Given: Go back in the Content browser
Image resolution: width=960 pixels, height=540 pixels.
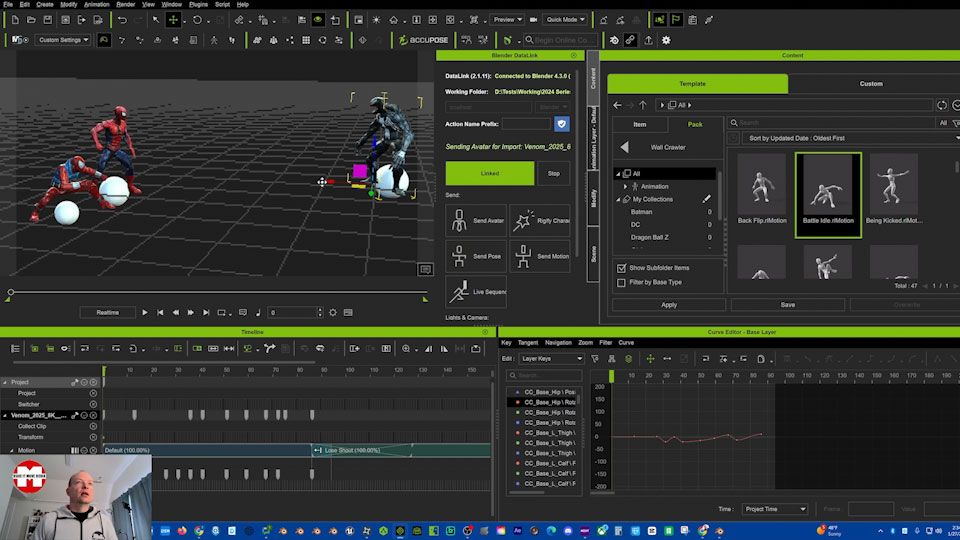Looking at the screenshot, I should tap(617, 105).
